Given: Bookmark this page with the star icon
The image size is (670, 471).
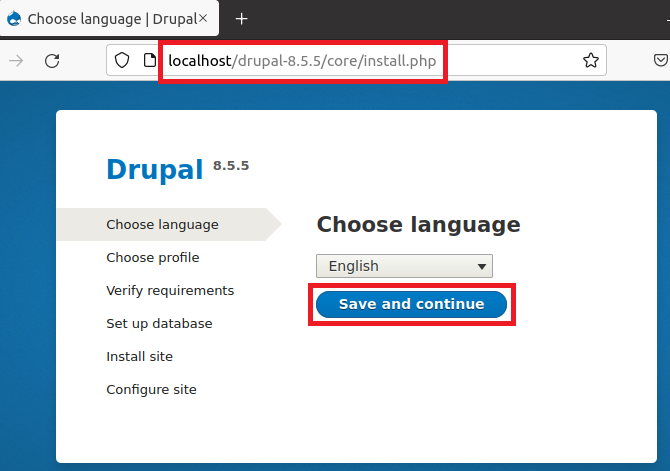Looking at the screenshot, I should click(591, 61).
